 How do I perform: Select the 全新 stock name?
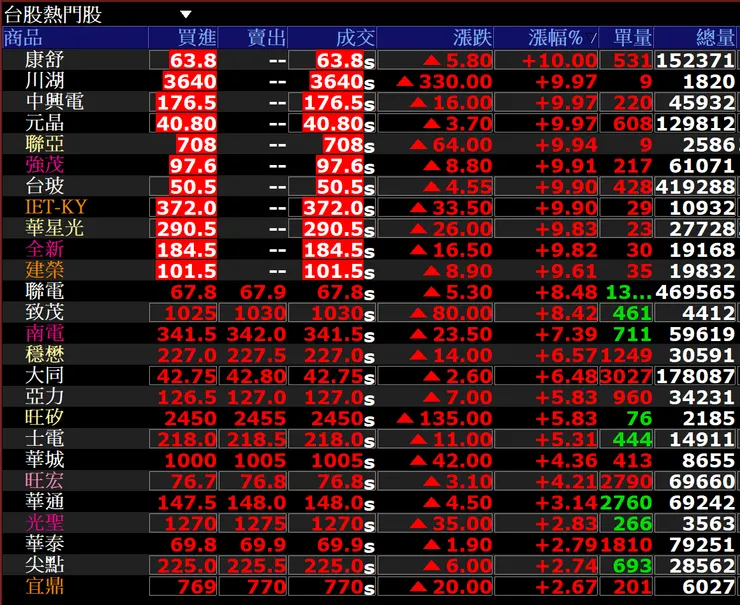point(44,249)
